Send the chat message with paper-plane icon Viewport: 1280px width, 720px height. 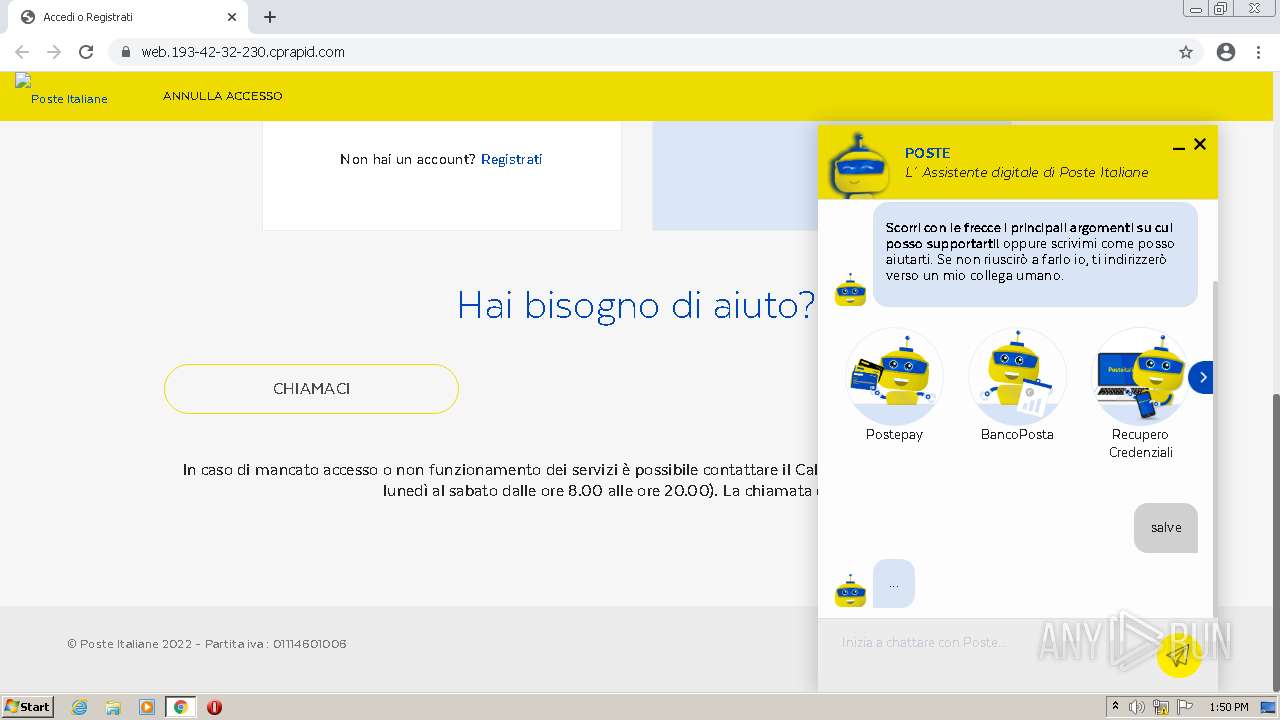(1179, 655)
